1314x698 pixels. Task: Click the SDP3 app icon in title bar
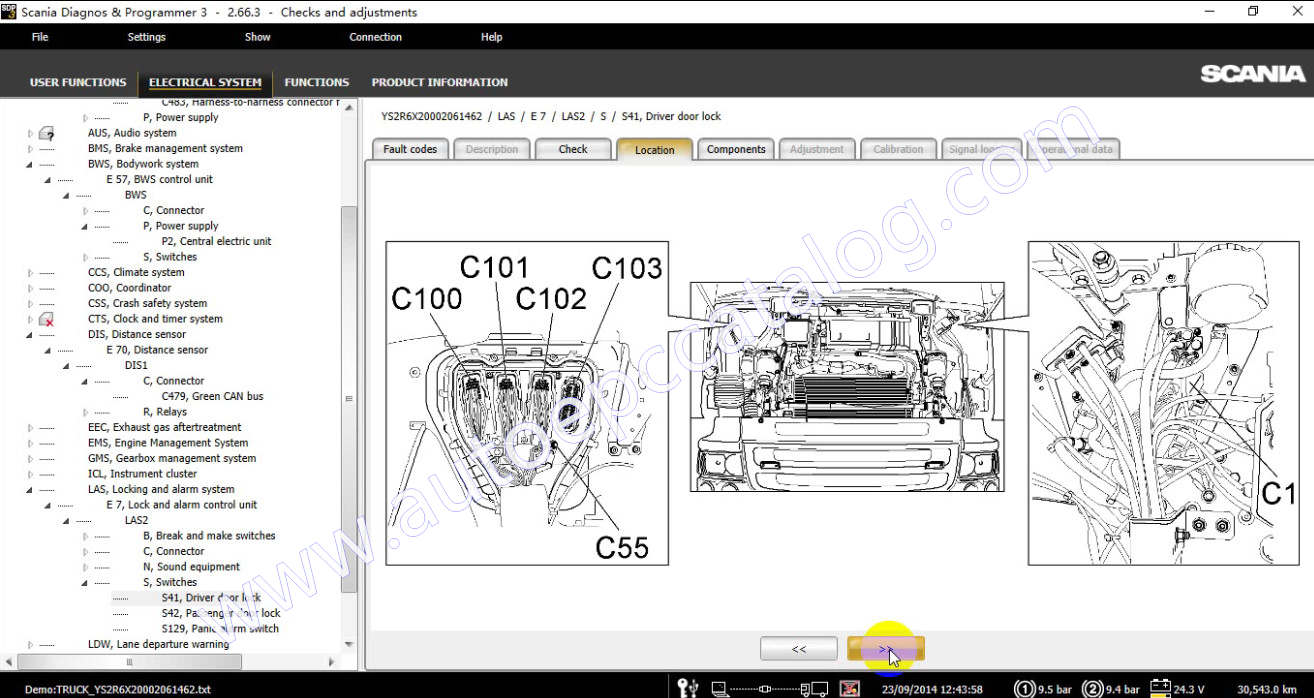[9, 11]
